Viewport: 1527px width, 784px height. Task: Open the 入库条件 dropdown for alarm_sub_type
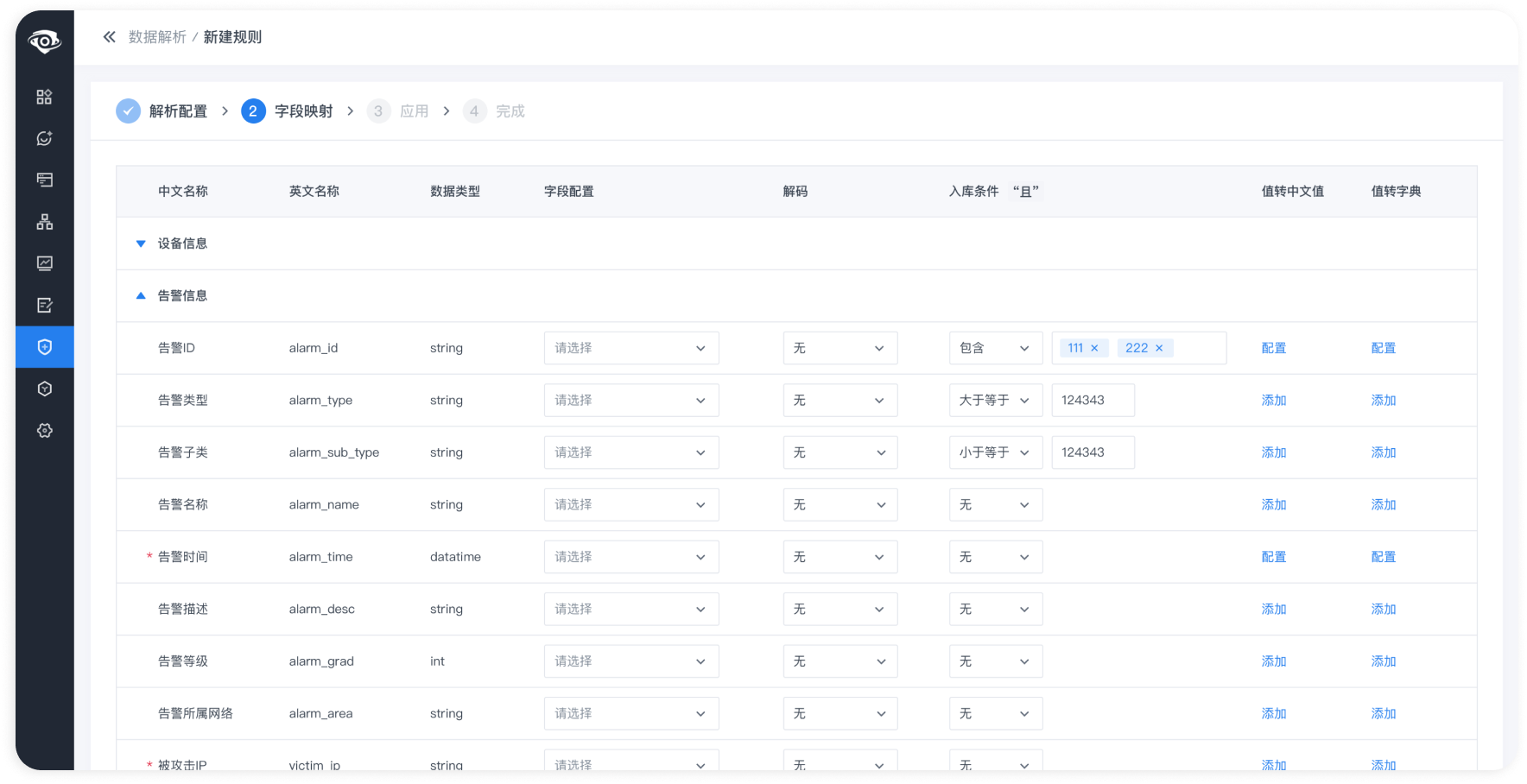[x=995, y=452]
